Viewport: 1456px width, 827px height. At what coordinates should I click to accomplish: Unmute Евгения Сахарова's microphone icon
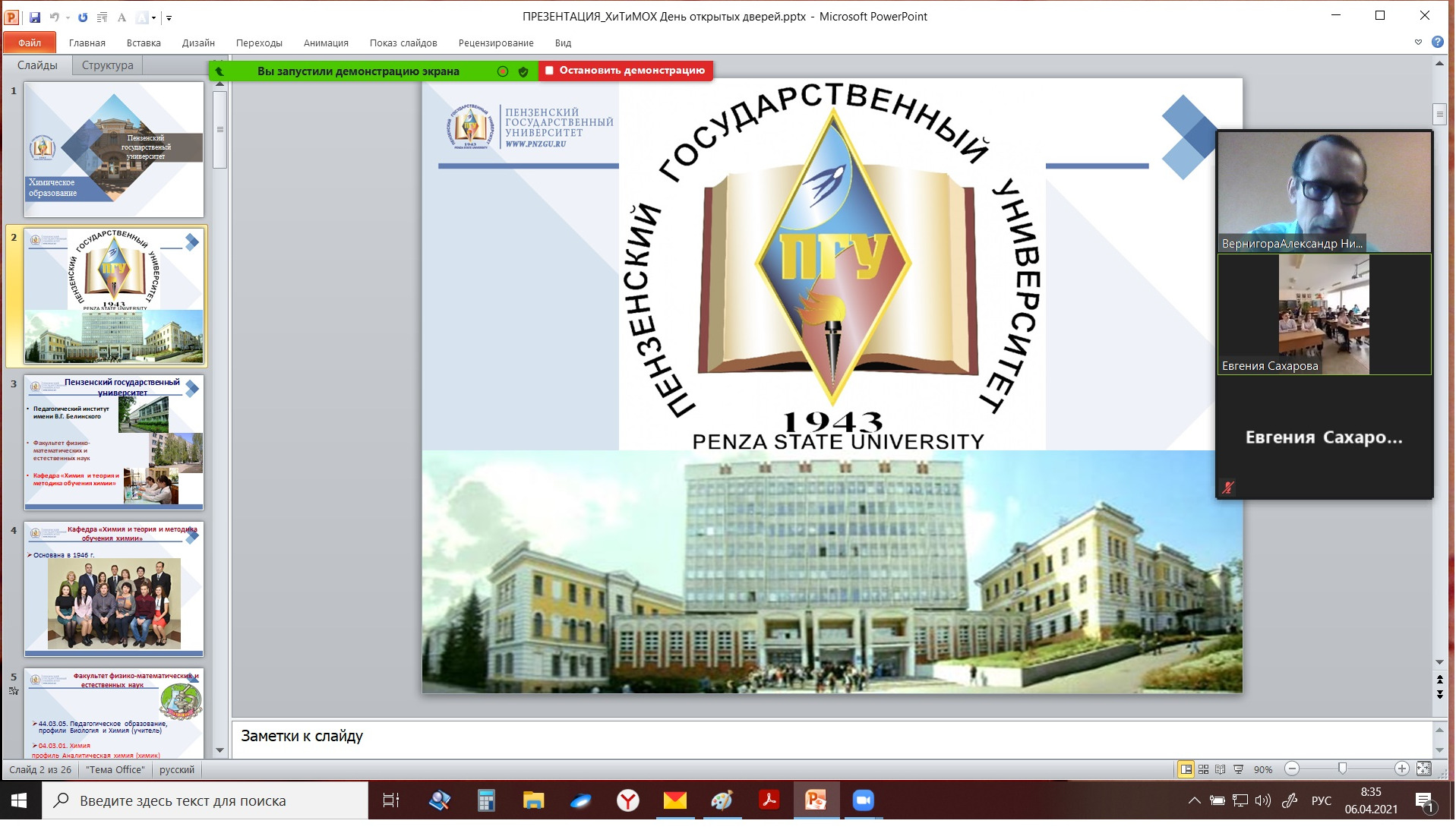(1227, 487)
